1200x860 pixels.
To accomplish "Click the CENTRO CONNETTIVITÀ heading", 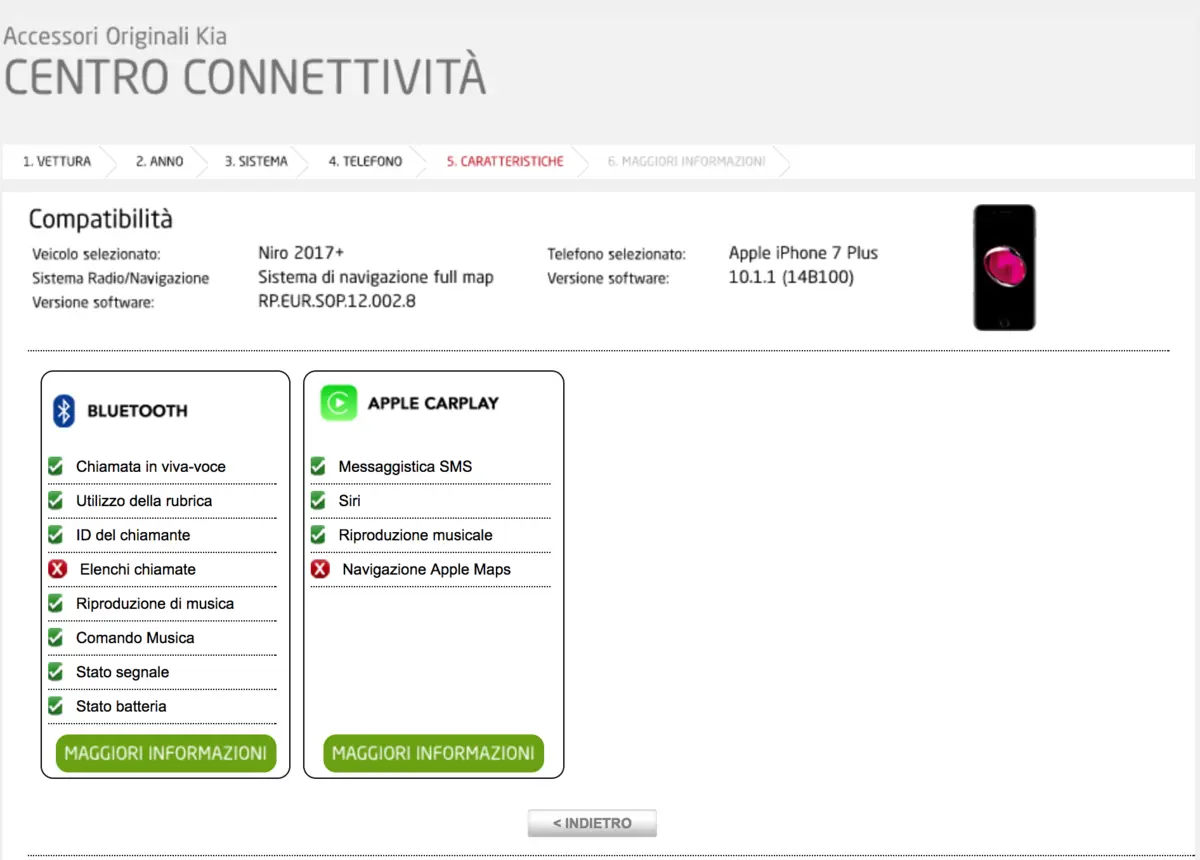I will pos(245,78).
